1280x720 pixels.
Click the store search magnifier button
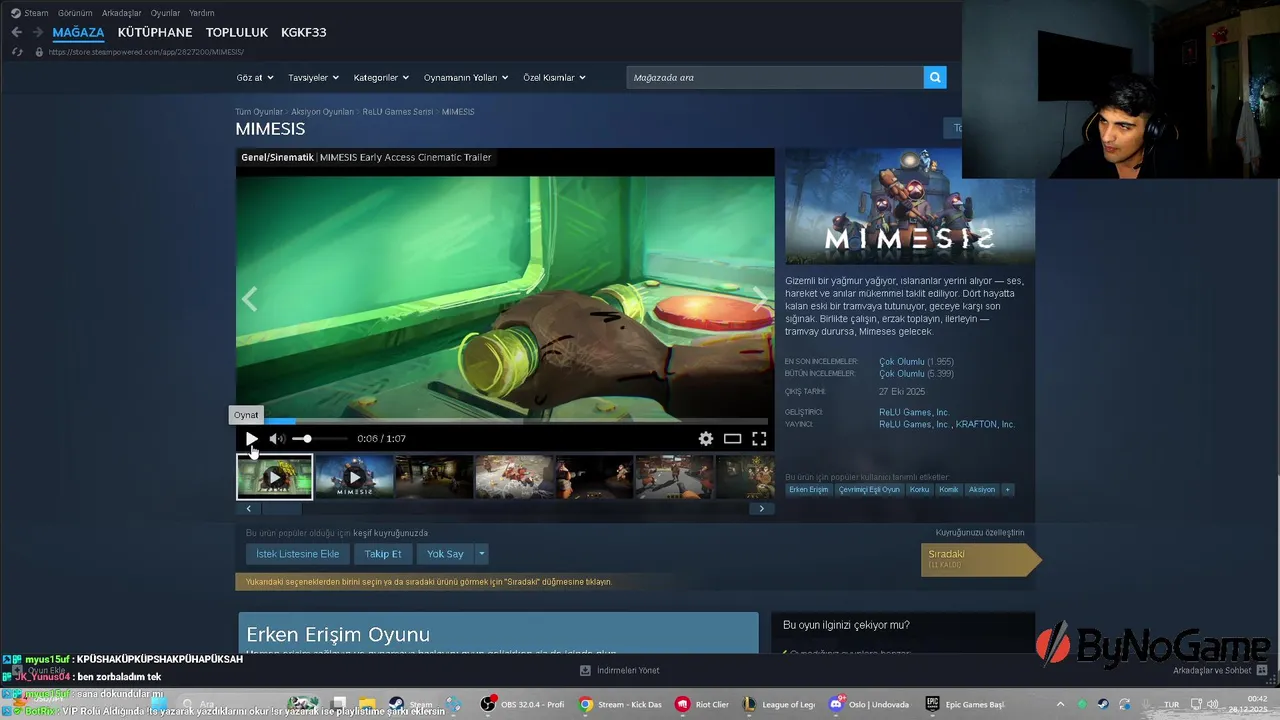(935, 77)
